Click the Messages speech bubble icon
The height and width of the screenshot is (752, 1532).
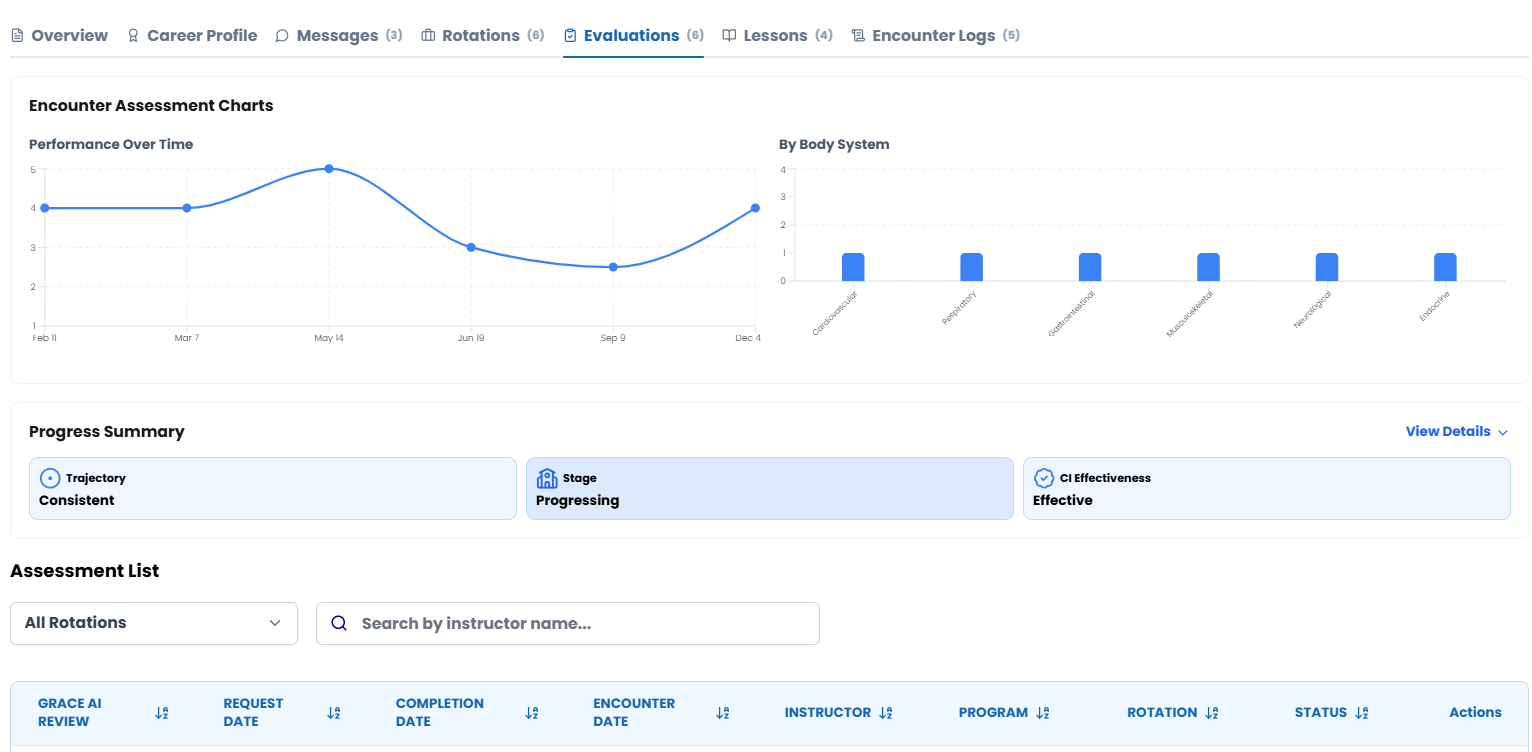click(282, 36)
